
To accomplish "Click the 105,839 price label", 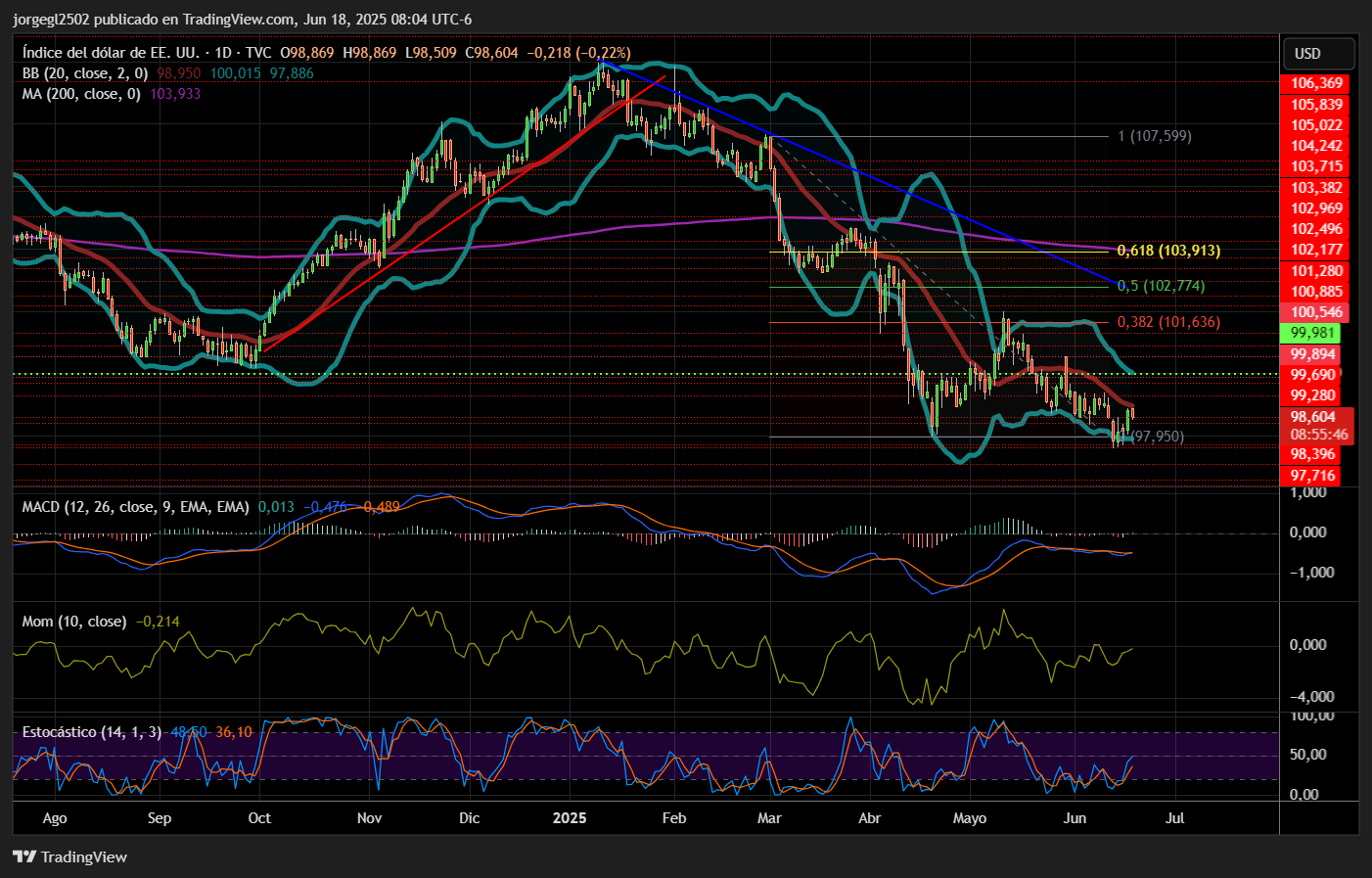I will [x=1316, y=105].
